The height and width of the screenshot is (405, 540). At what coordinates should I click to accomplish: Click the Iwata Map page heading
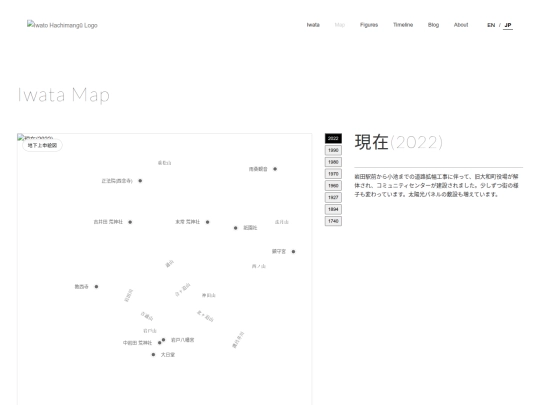coord(64,95)
